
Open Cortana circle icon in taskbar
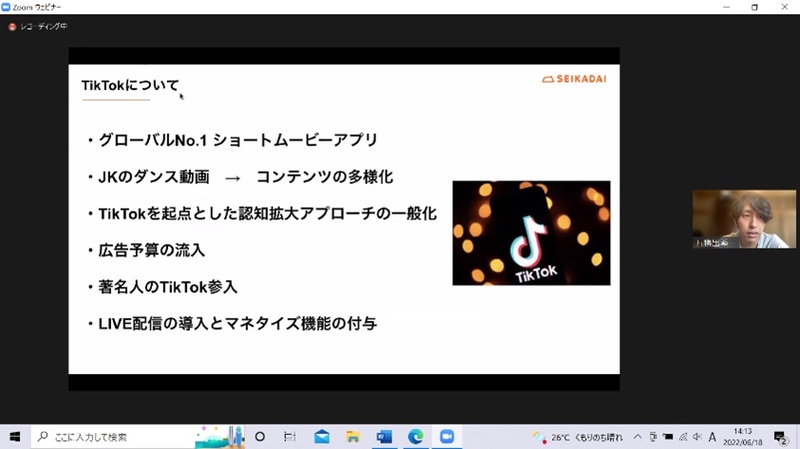(x=260, y=437)
